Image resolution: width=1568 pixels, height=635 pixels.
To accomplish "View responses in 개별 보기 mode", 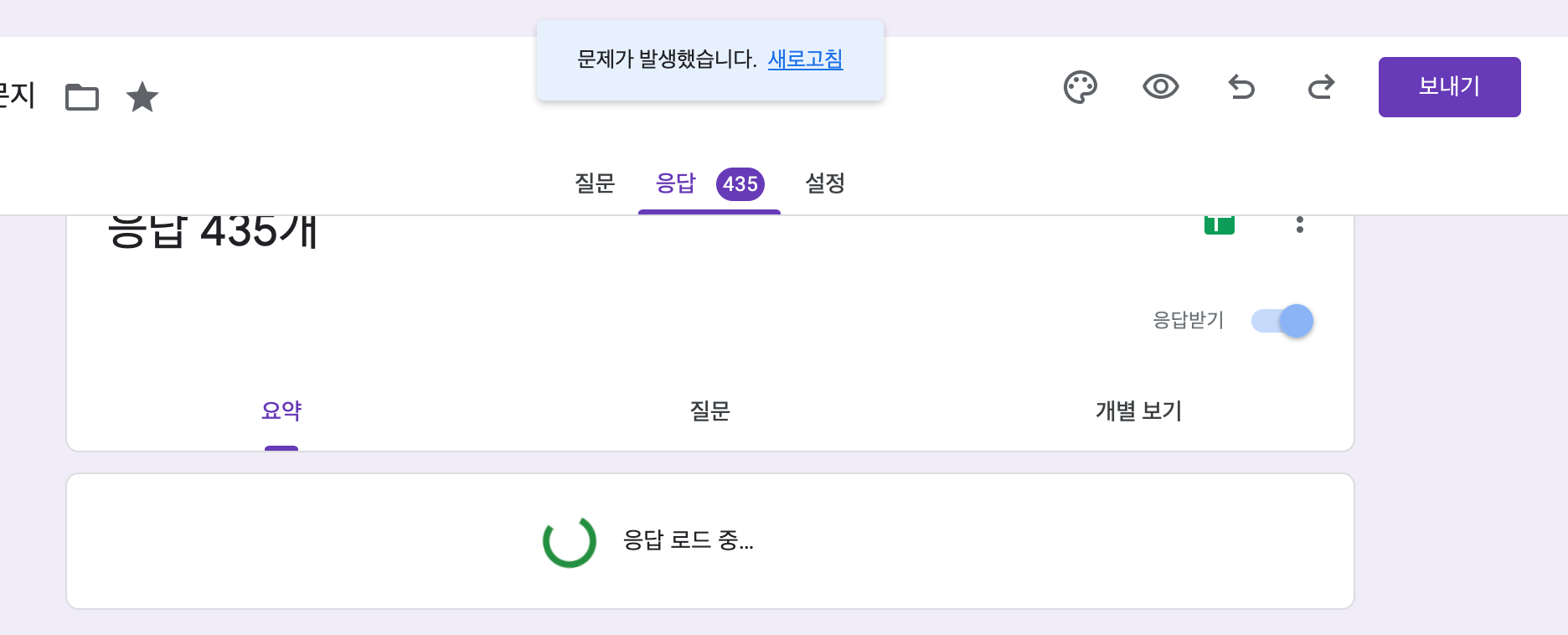I will click(1139, 411).
